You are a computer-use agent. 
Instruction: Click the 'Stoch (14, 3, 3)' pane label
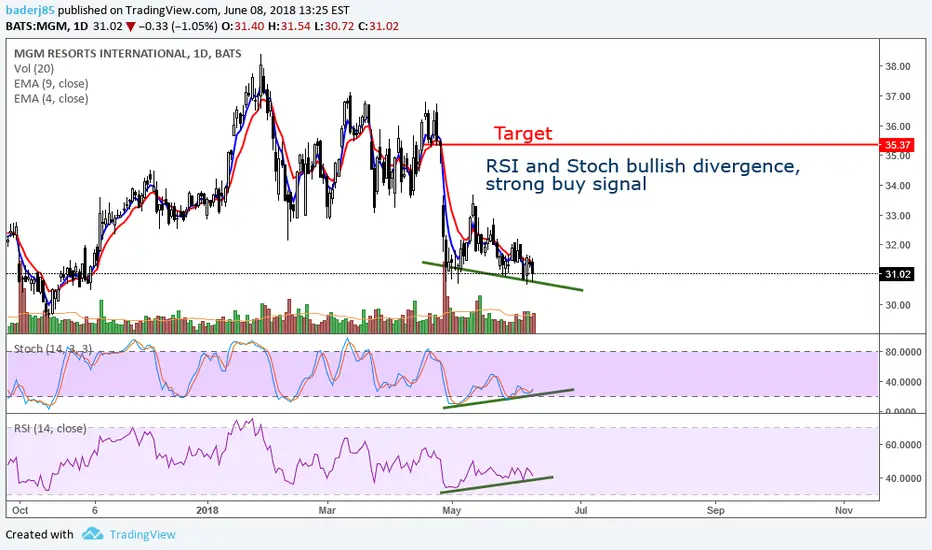click(53, 348)
